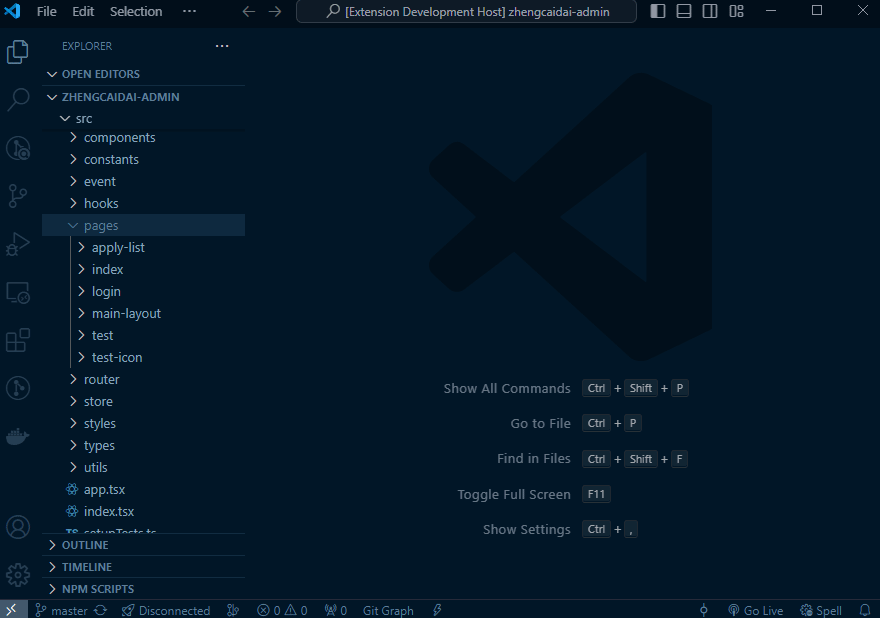Viewport: 880px width, 618px height.
Task: Open the Remote Explorer view
Action: (x=17, y=292)
